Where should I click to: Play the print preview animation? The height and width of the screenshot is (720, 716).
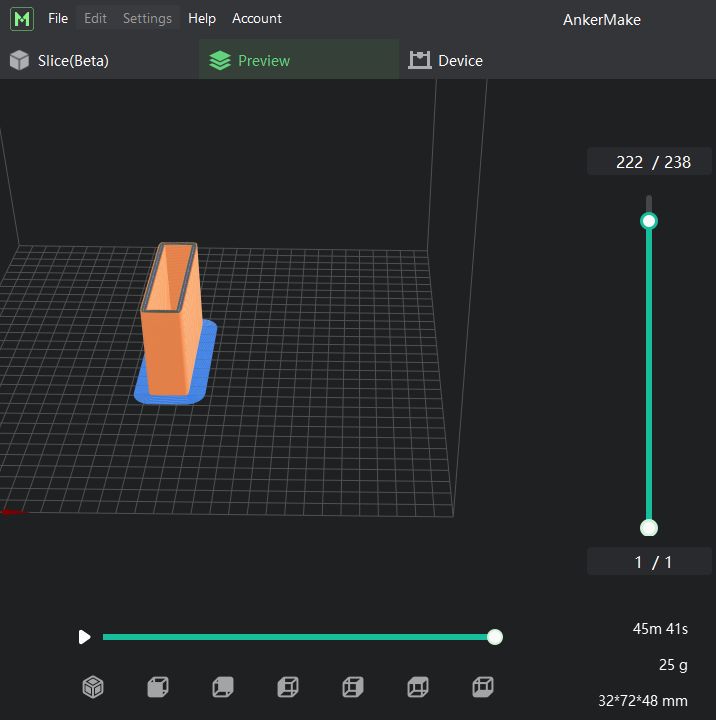click(x=85, y=637)
